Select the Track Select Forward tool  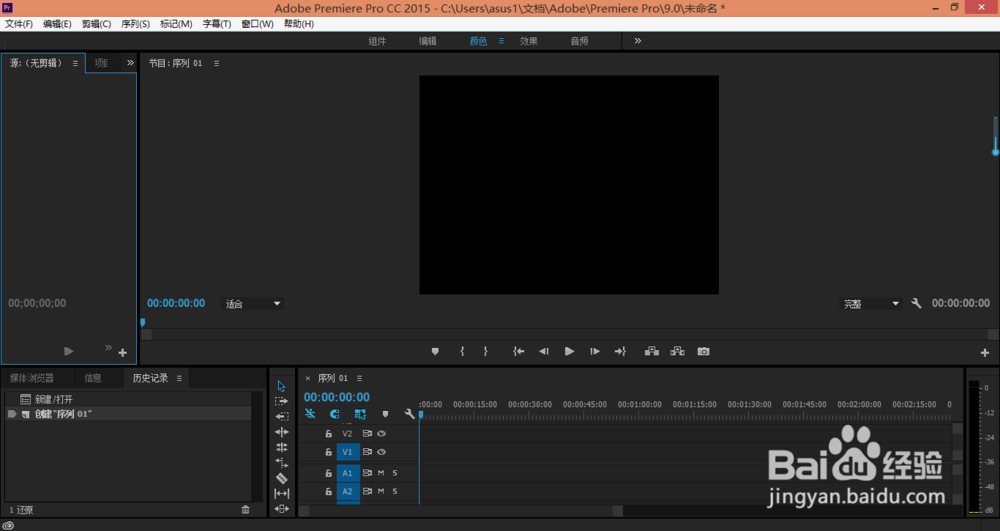click(x=281, y=402)
